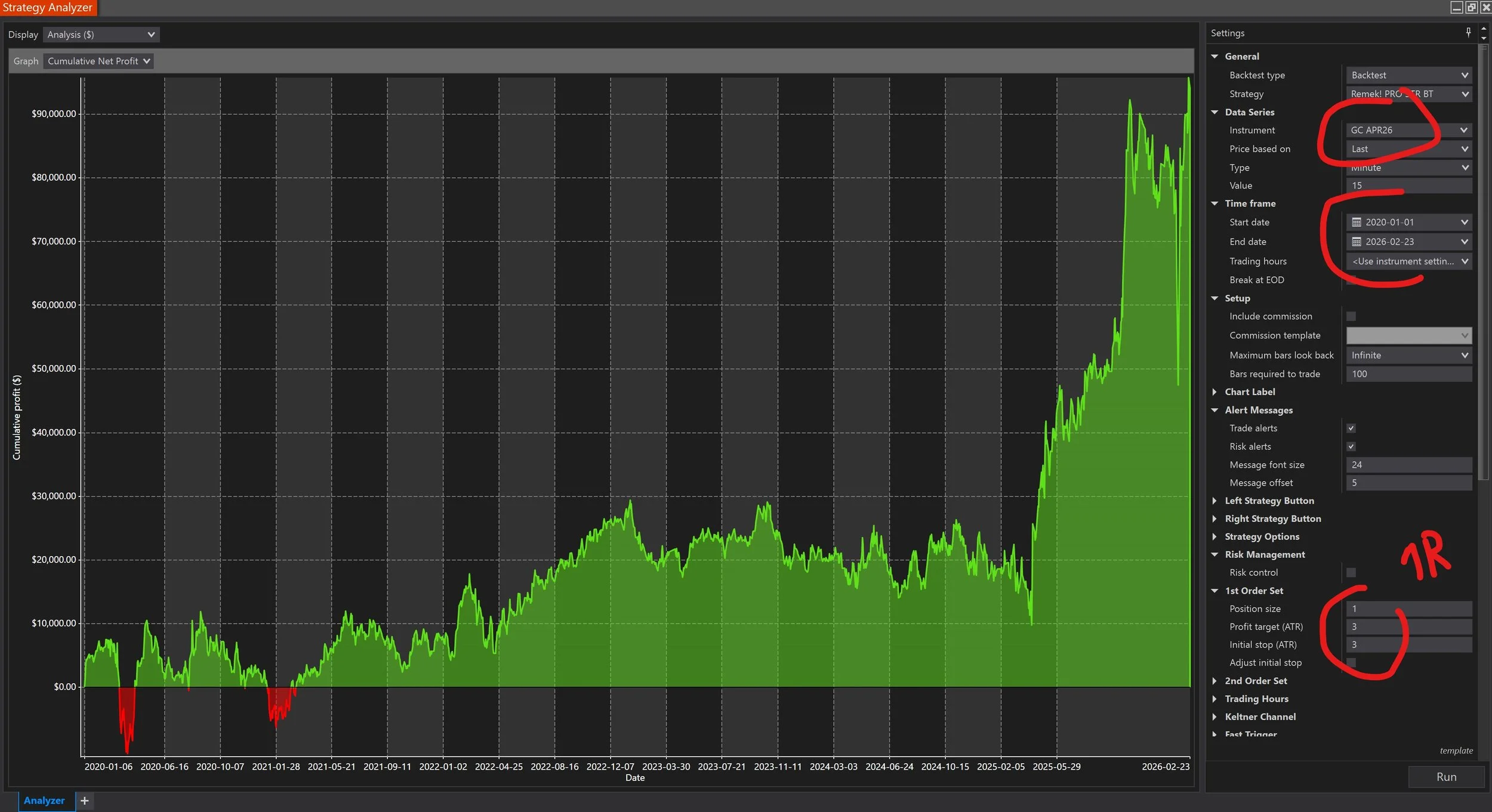Click the Settings panel scroll up arrow
This screenshot has width=1492, height=812.
click(x=1483, y=29)
